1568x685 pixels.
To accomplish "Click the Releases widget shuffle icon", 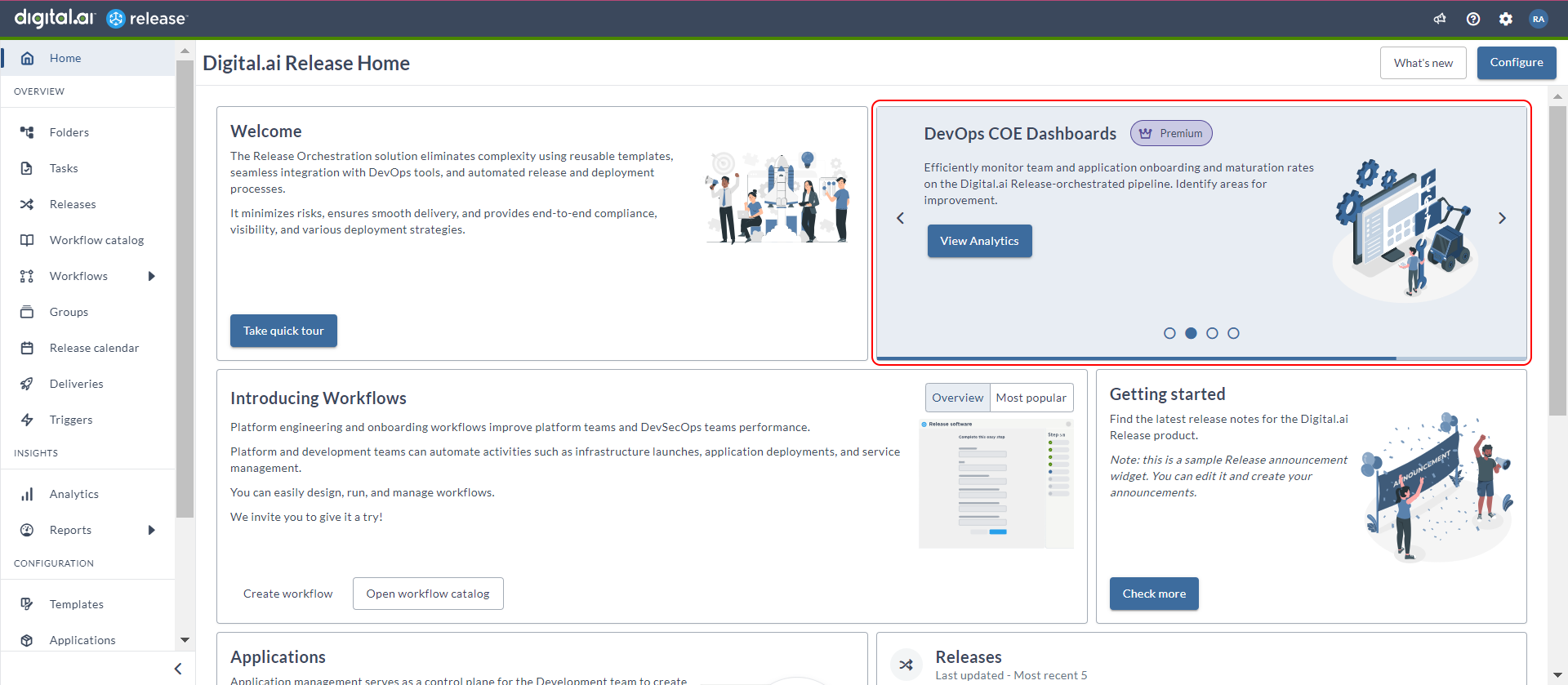I will [906, 665].
